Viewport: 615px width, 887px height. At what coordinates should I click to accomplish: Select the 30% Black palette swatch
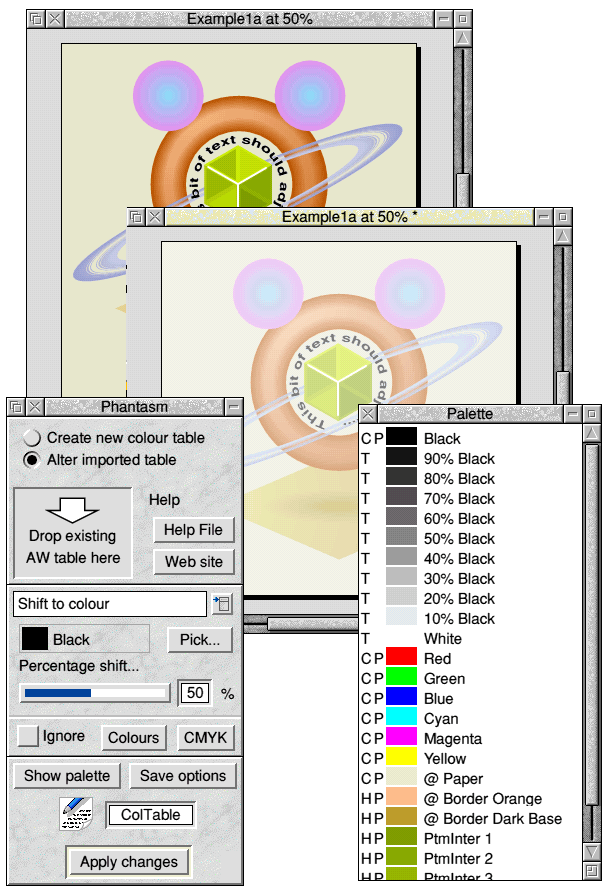(x=402, y=577)
